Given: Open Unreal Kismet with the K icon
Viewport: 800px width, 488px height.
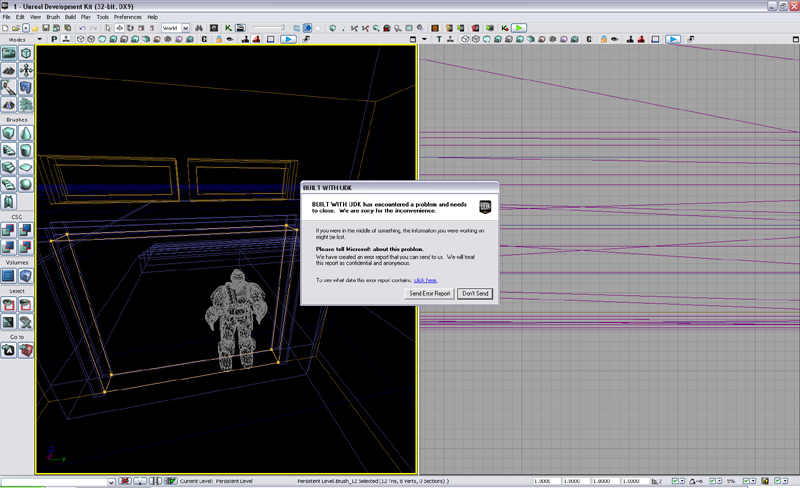Looking at the screenshot, I should pyautogui.click(x=229, y=28).
